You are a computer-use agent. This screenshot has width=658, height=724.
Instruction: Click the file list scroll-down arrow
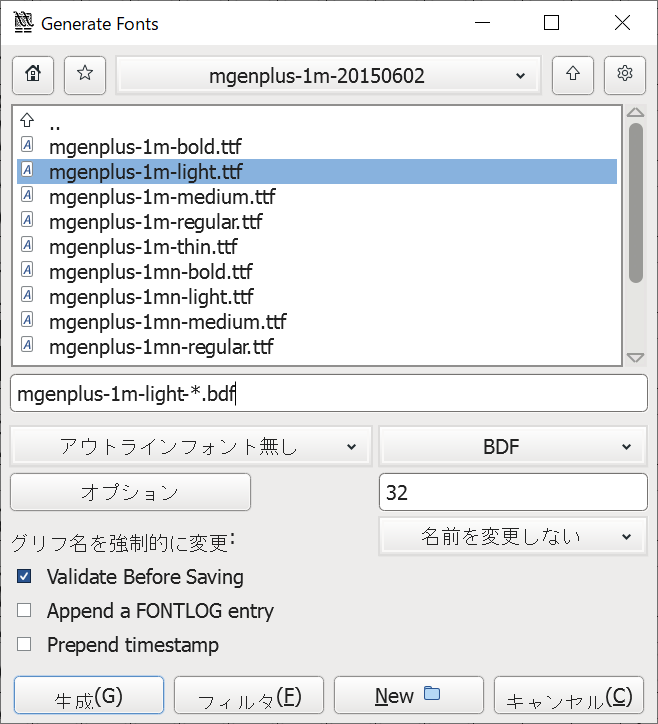[636, 357]
